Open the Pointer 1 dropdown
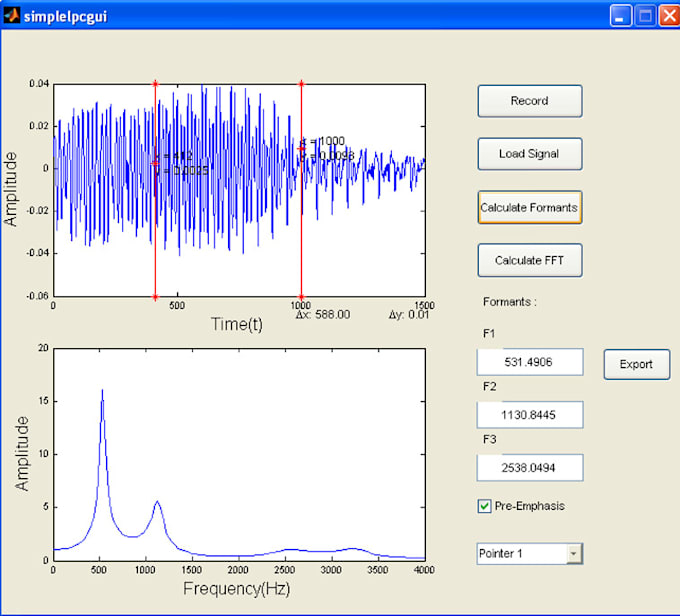680x616 pixels. coord(530,554)
